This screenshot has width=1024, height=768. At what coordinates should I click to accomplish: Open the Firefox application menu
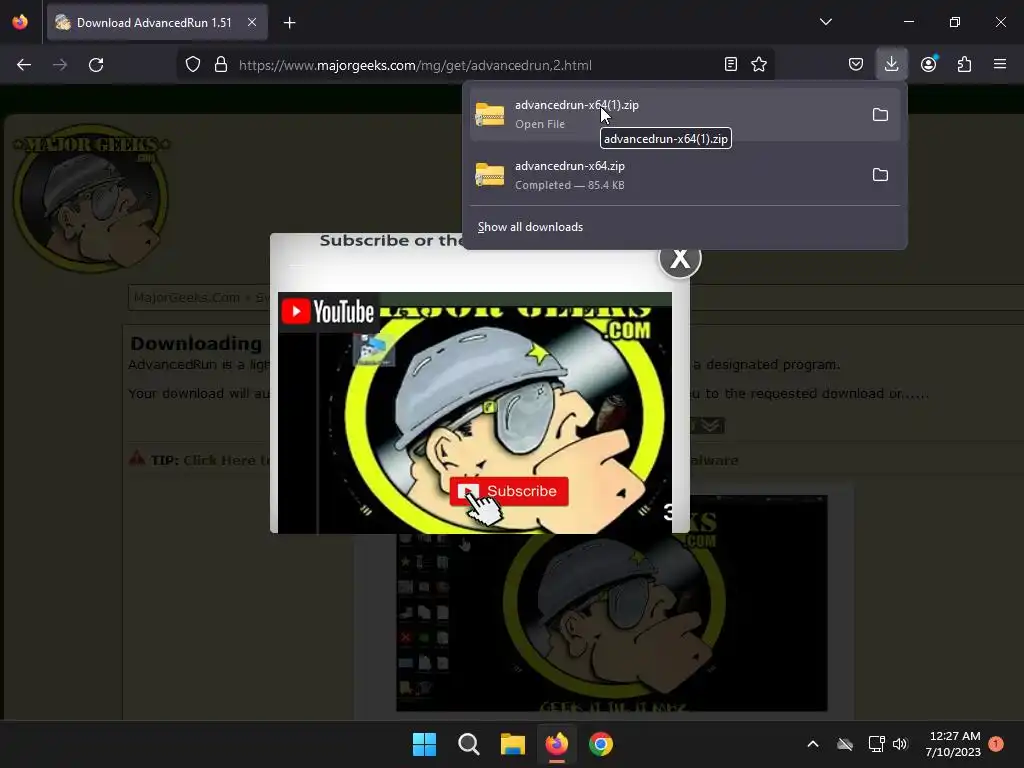coord(1000,64)
